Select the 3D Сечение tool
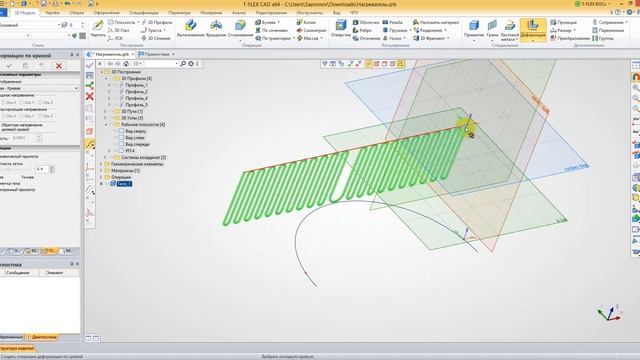The width and height of the screenshot is (640, 360). [156, 38]
